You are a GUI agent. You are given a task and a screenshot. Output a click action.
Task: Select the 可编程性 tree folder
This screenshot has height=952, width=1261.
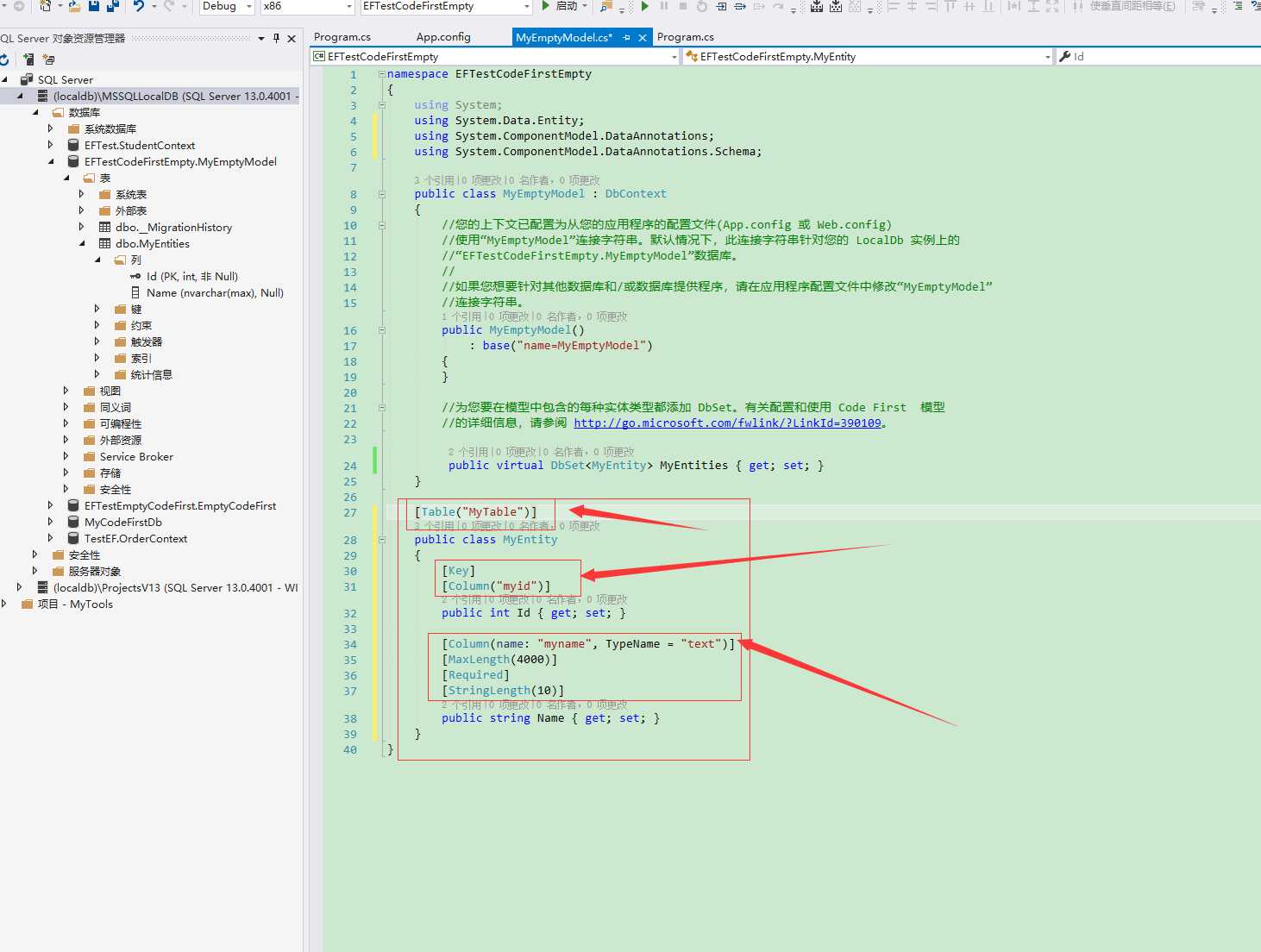coord(121,424)
